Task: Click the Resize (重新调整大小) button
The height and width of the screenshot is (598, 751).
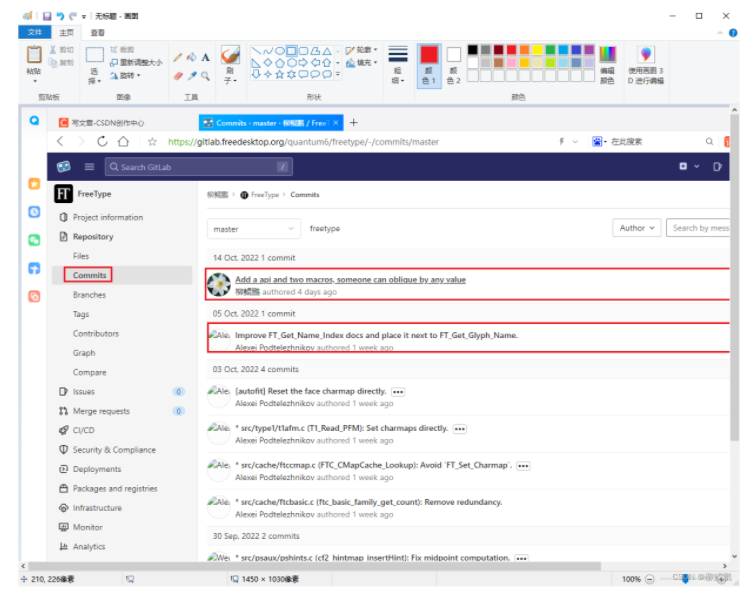Action: point(136,62)
